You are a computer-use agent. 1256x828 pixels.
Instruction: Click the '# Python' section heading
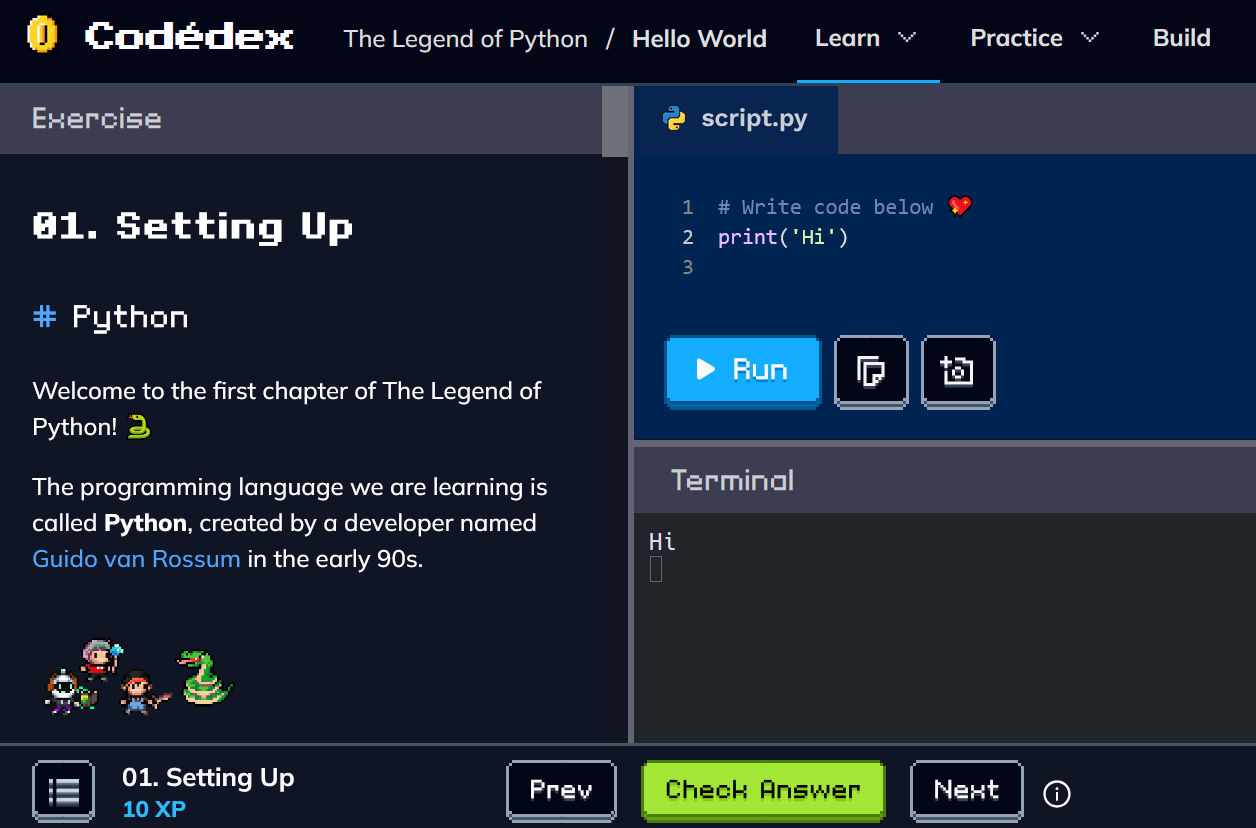tap(111, 318)
